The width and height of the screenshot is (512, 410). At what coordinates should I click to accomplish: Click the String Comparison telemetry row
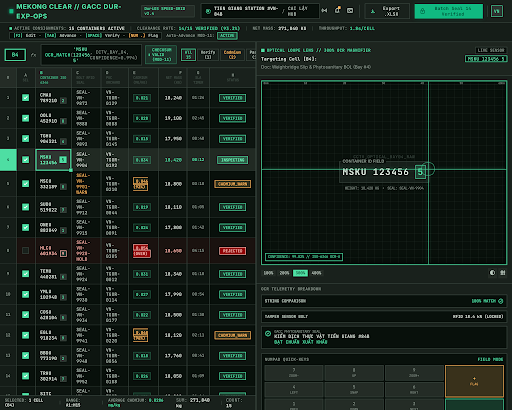tap(384, 301)
